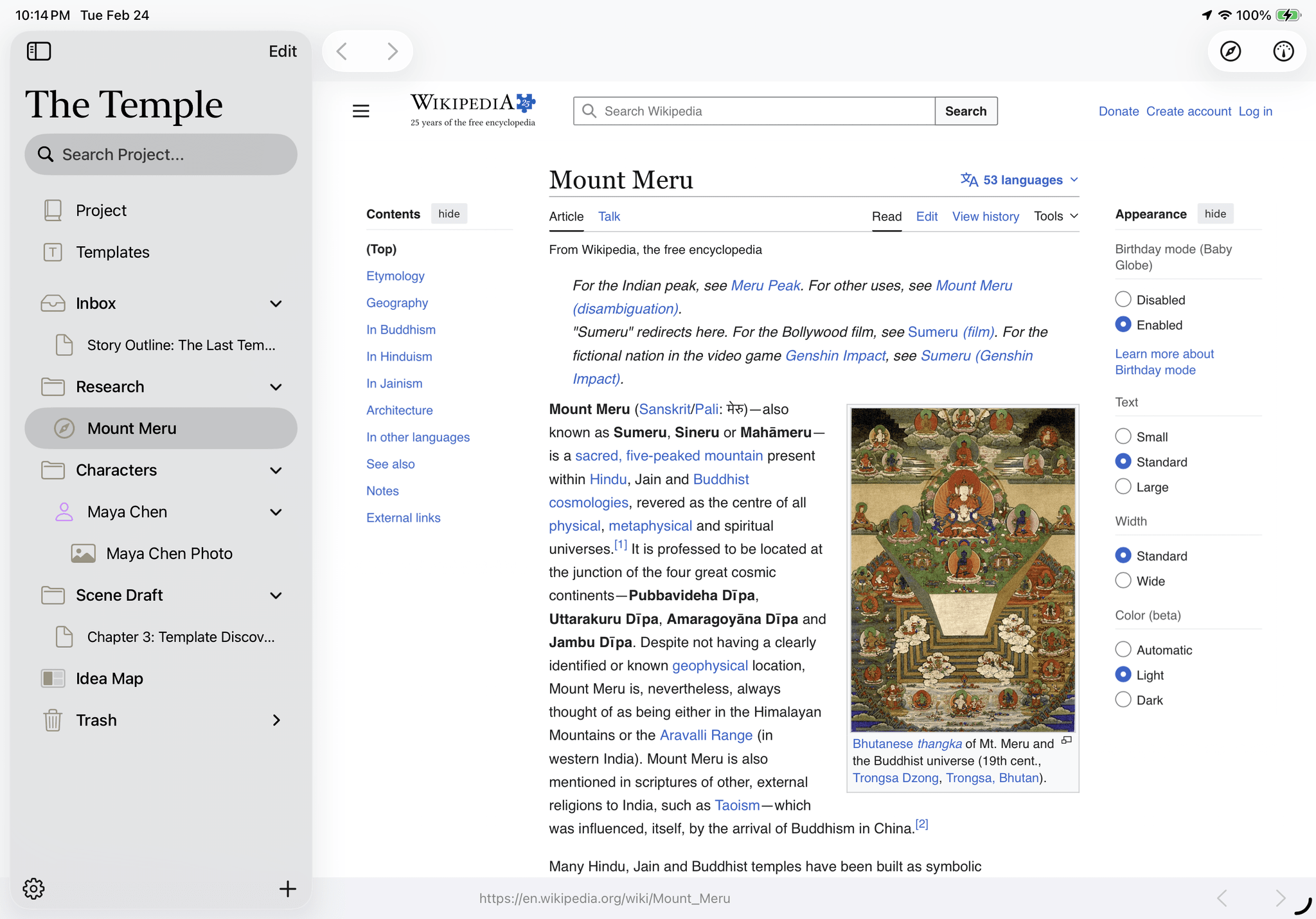Click the Maya Chen Photo image icon

[x=83, y=554]
